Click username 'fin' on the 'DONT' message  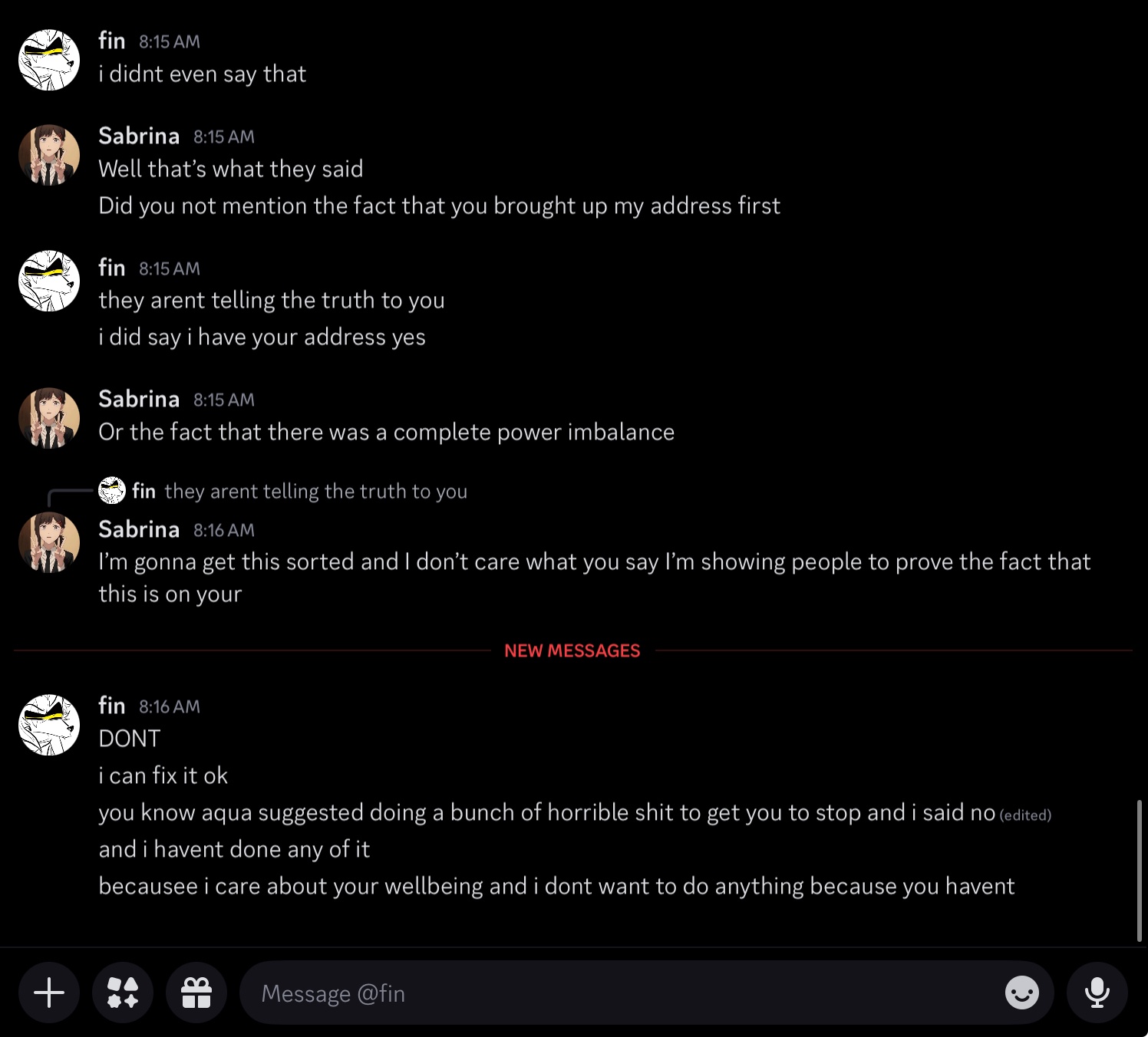(112, 706)
